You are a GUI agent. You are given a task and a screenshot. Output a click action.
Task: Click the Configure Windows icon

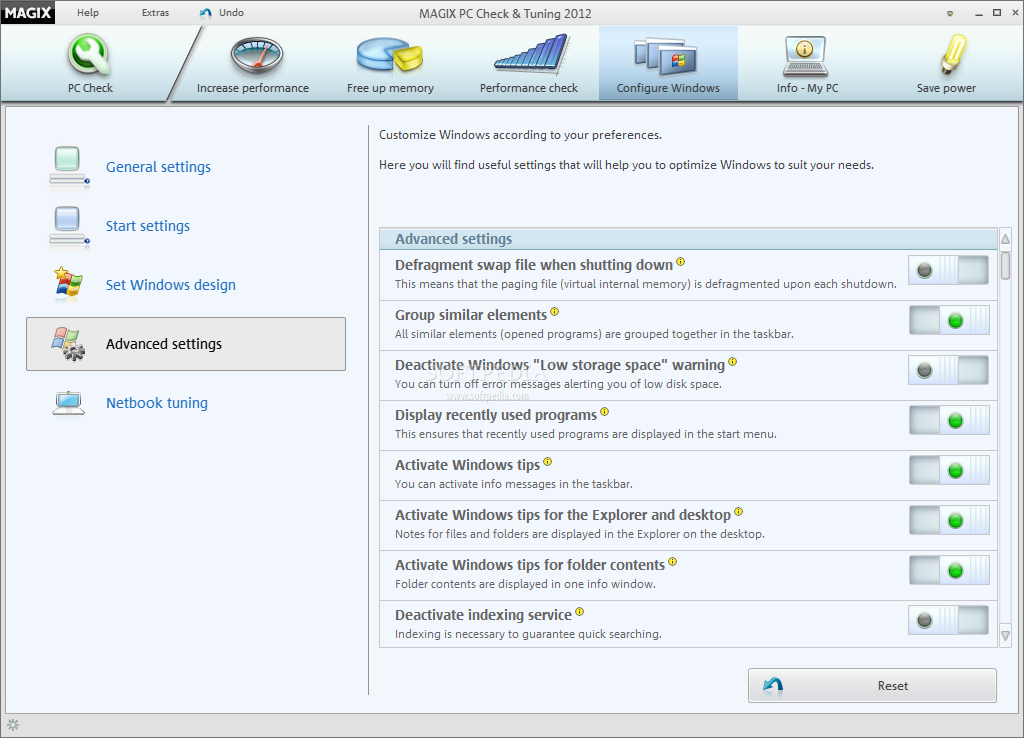click(666, 56)
